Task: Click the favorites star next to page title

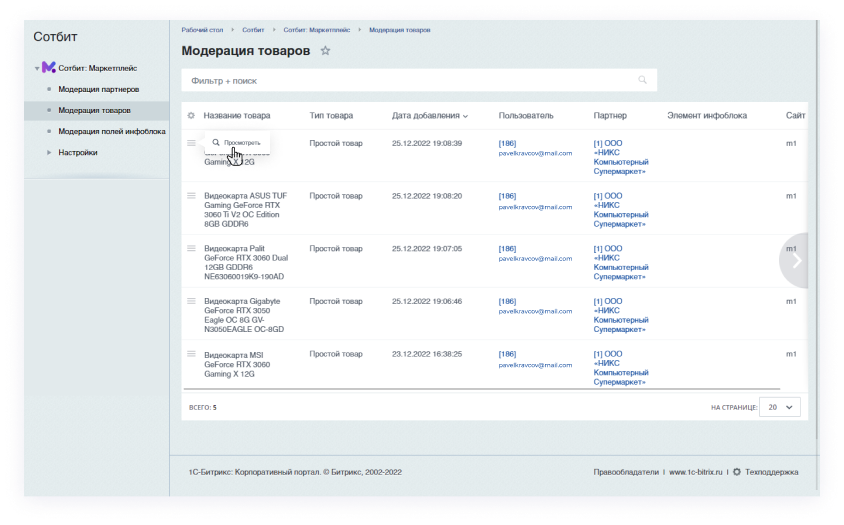Action: (x=325, y=51)
